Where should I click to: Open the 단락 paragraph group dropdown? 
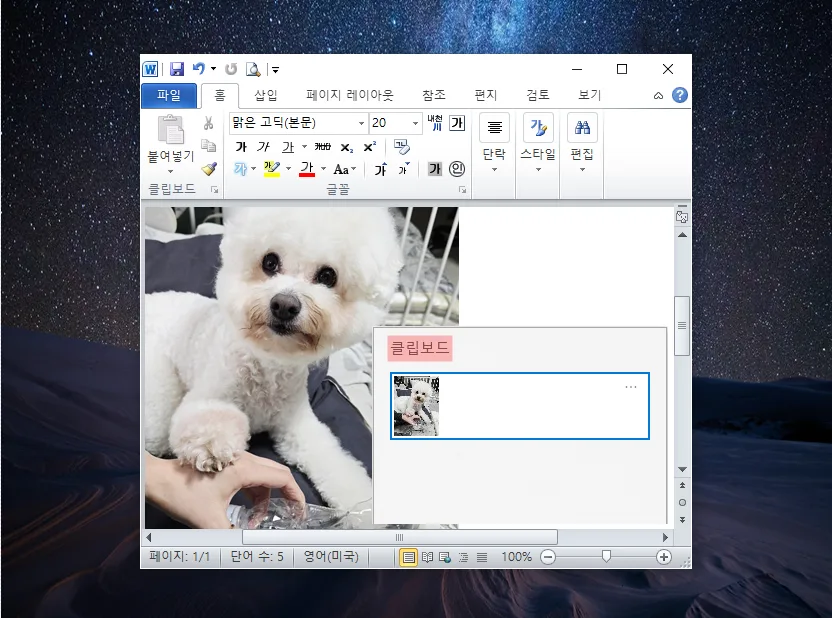(495, 170)
